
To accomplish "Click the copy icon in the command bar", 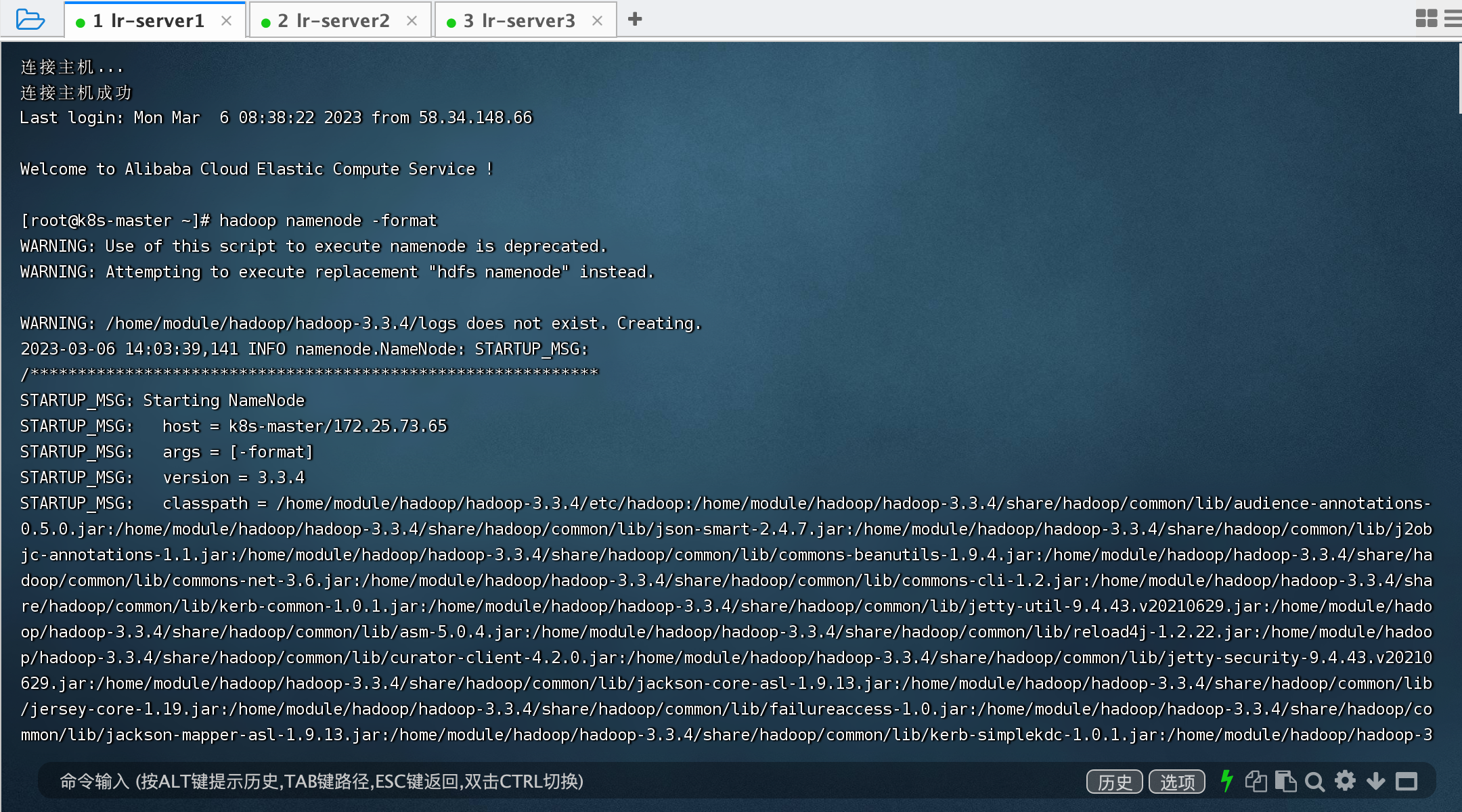I will pos(1256,782).
